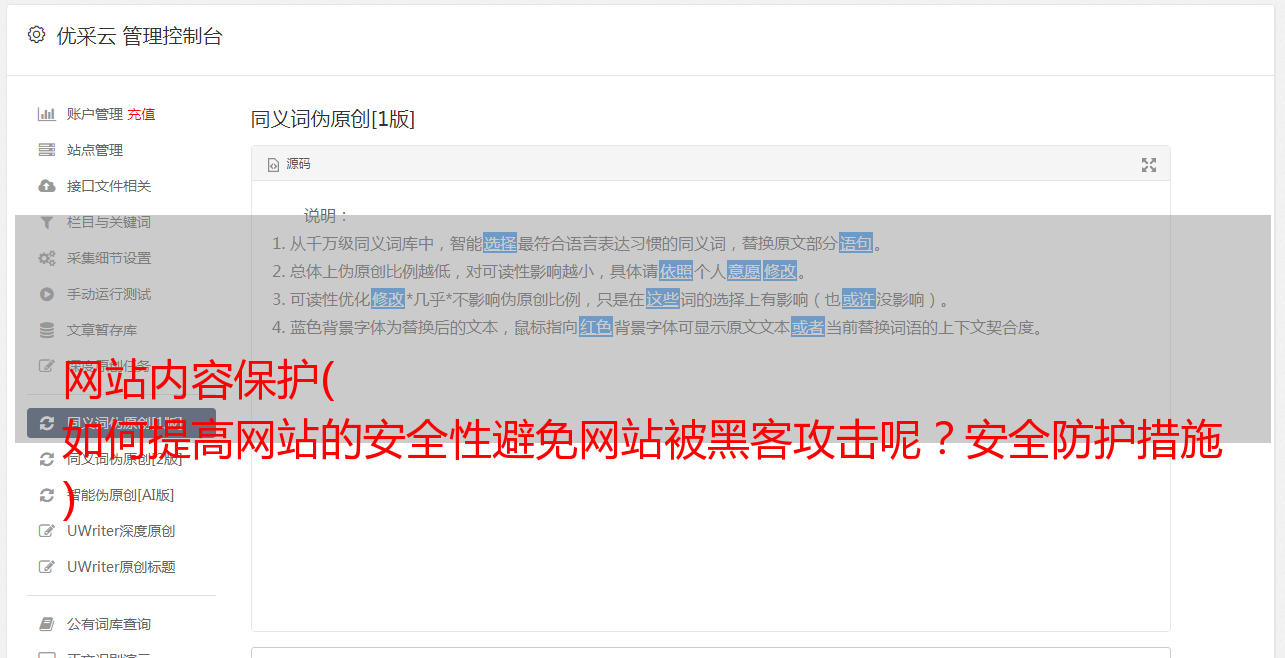This screenshot has width=1285, height=658.
Task: Click the refresh icon for 智能伪原创[AI版]
Action: (x=46, y=495)
